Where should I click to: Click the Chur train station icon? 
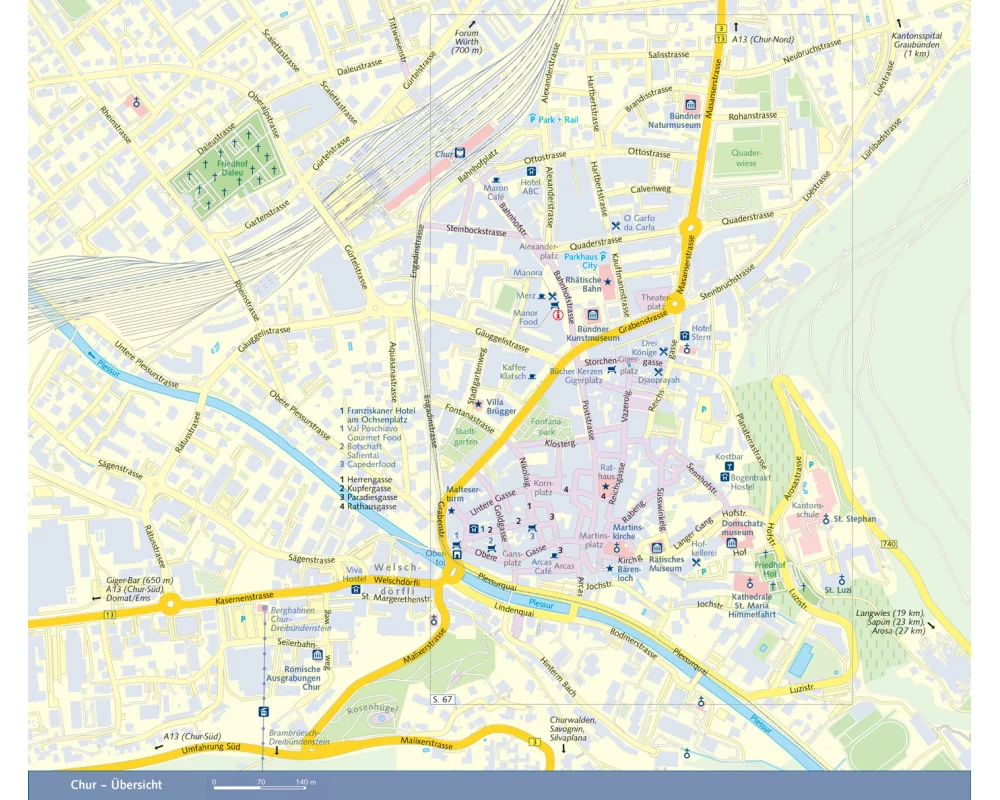click(460, 154)
